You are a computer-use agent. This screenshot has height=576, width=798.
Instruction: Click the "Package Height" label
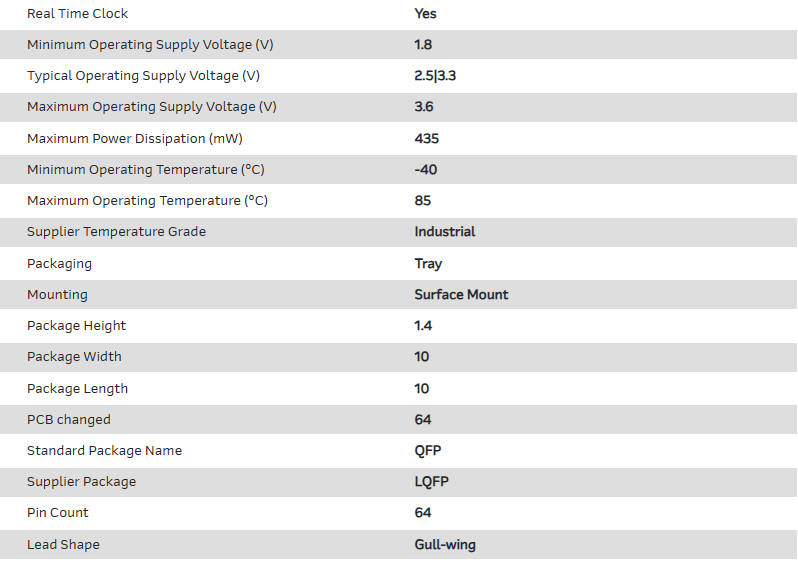pyautogui.click(x=77, y=326)
